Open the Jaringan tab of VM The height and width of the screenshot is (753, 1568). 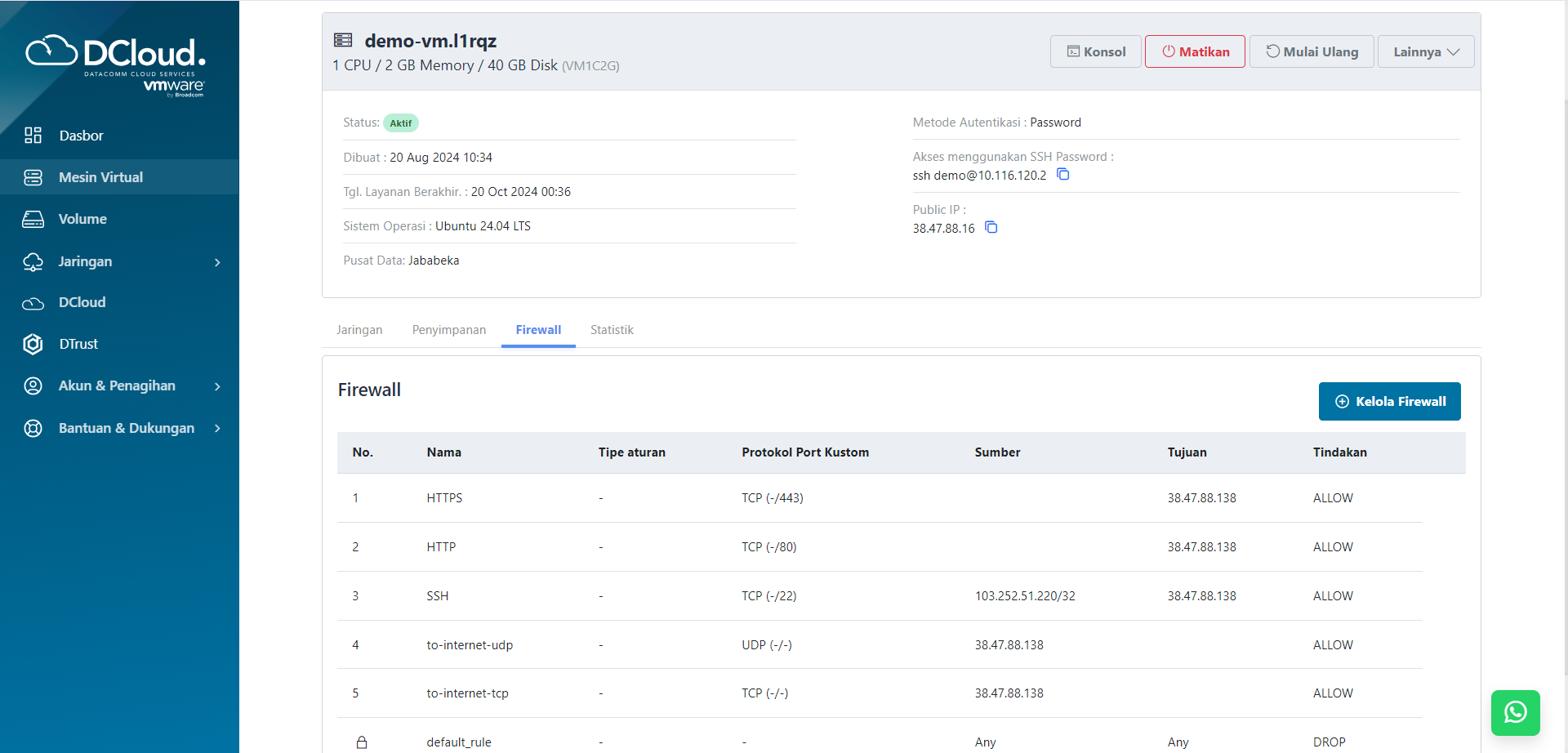click(x=359, y=330)
